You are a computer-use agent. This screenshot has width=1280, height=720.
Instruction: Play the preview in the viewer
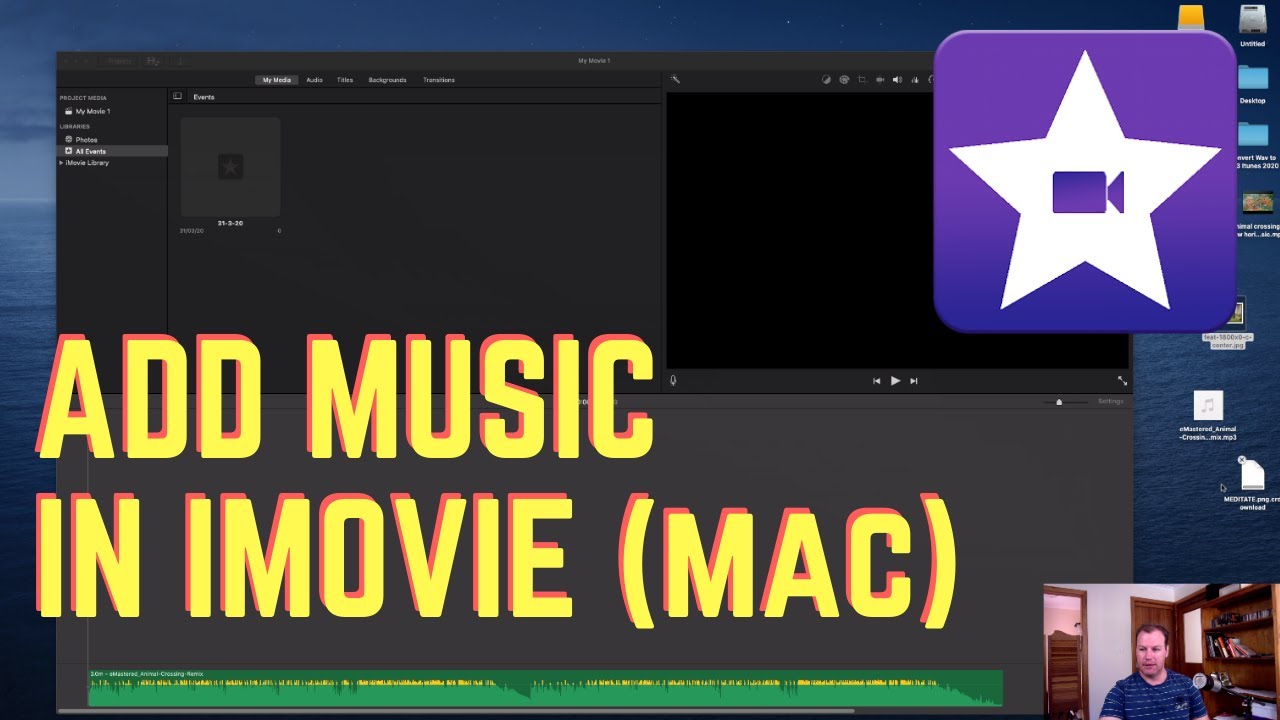(x=895, y=381)
